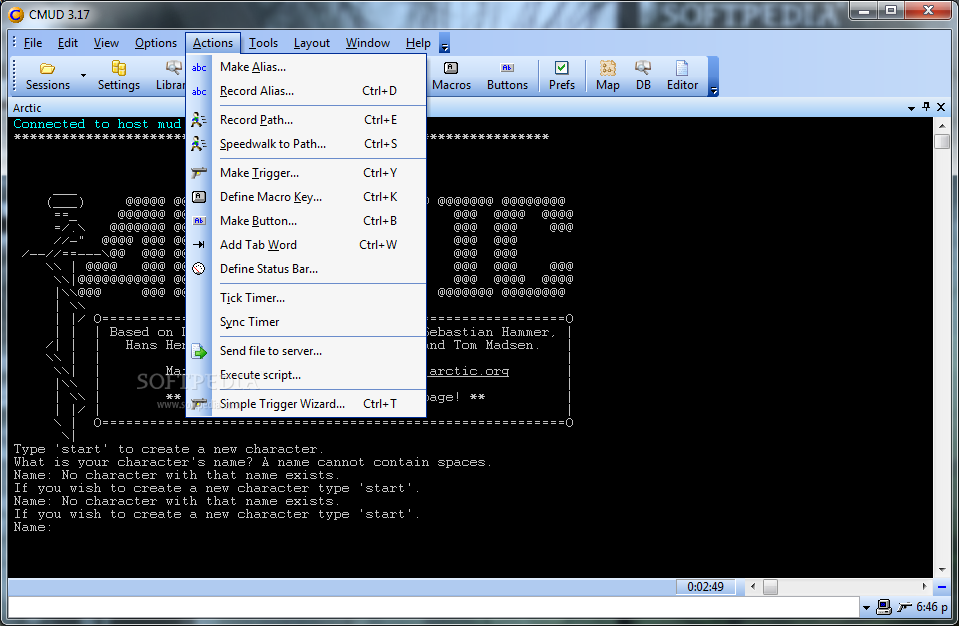Image resolution: width=959 pixels, height=626 pixels.
Task: Choose Execute script... menu entry
Action: 306,375
